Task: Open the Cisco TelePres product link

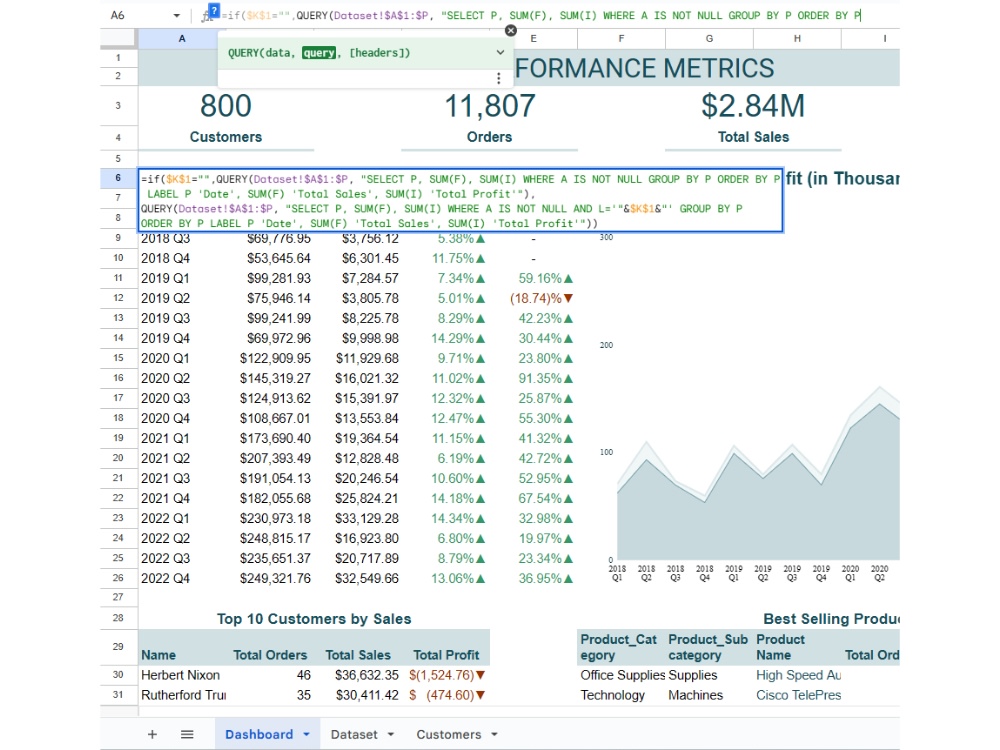Action: click(798, 695)
